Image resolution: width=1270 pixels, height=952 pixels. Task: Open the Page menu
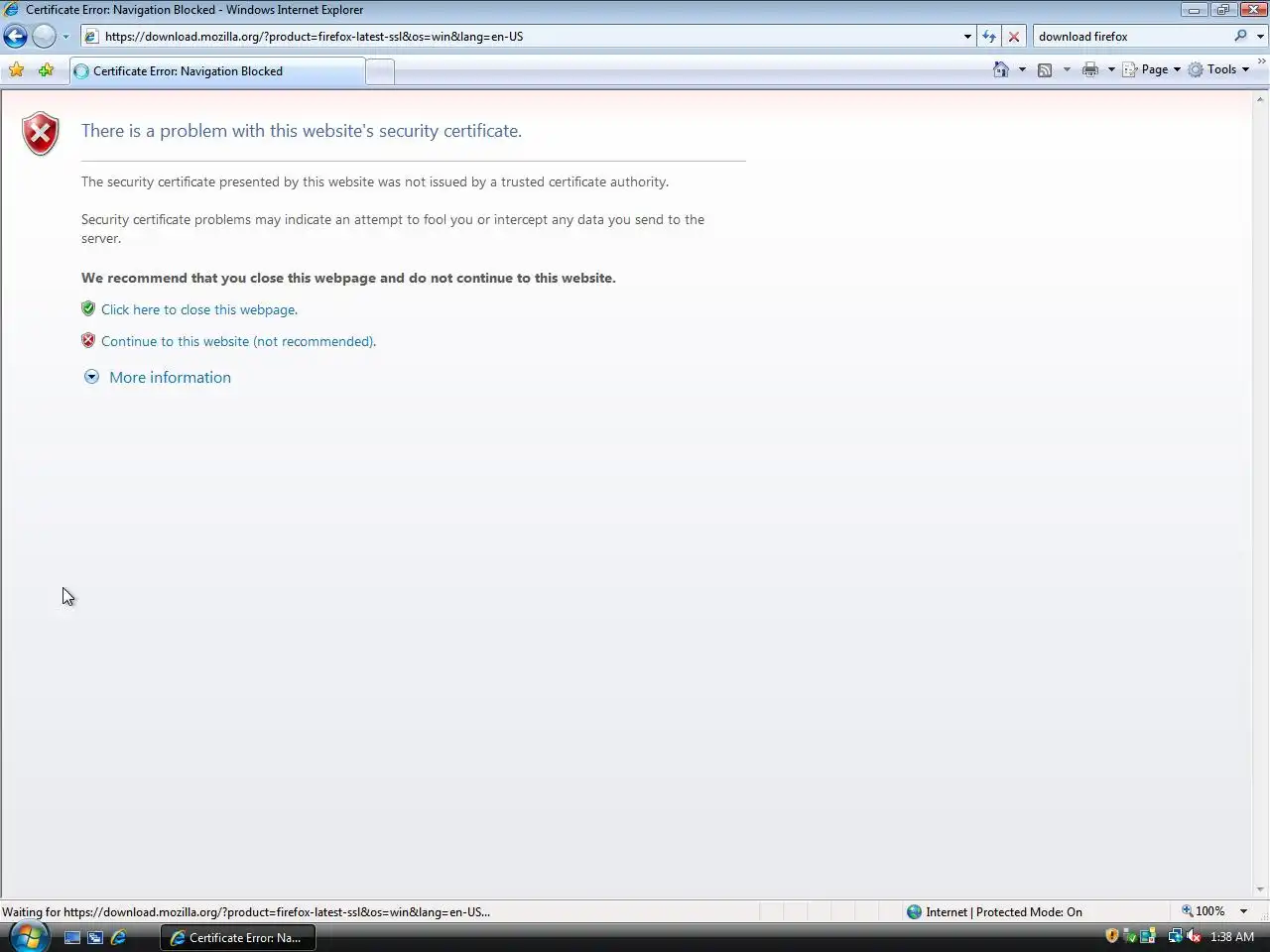(x=1152, y=69)
